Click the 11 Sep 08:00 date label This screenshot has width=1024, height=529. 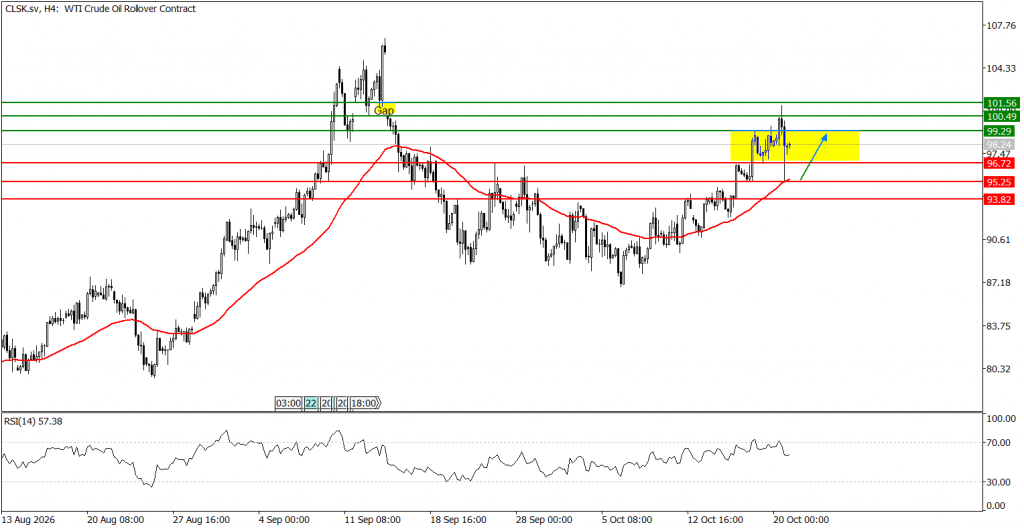pyautogui.click(x=372, y=520)
